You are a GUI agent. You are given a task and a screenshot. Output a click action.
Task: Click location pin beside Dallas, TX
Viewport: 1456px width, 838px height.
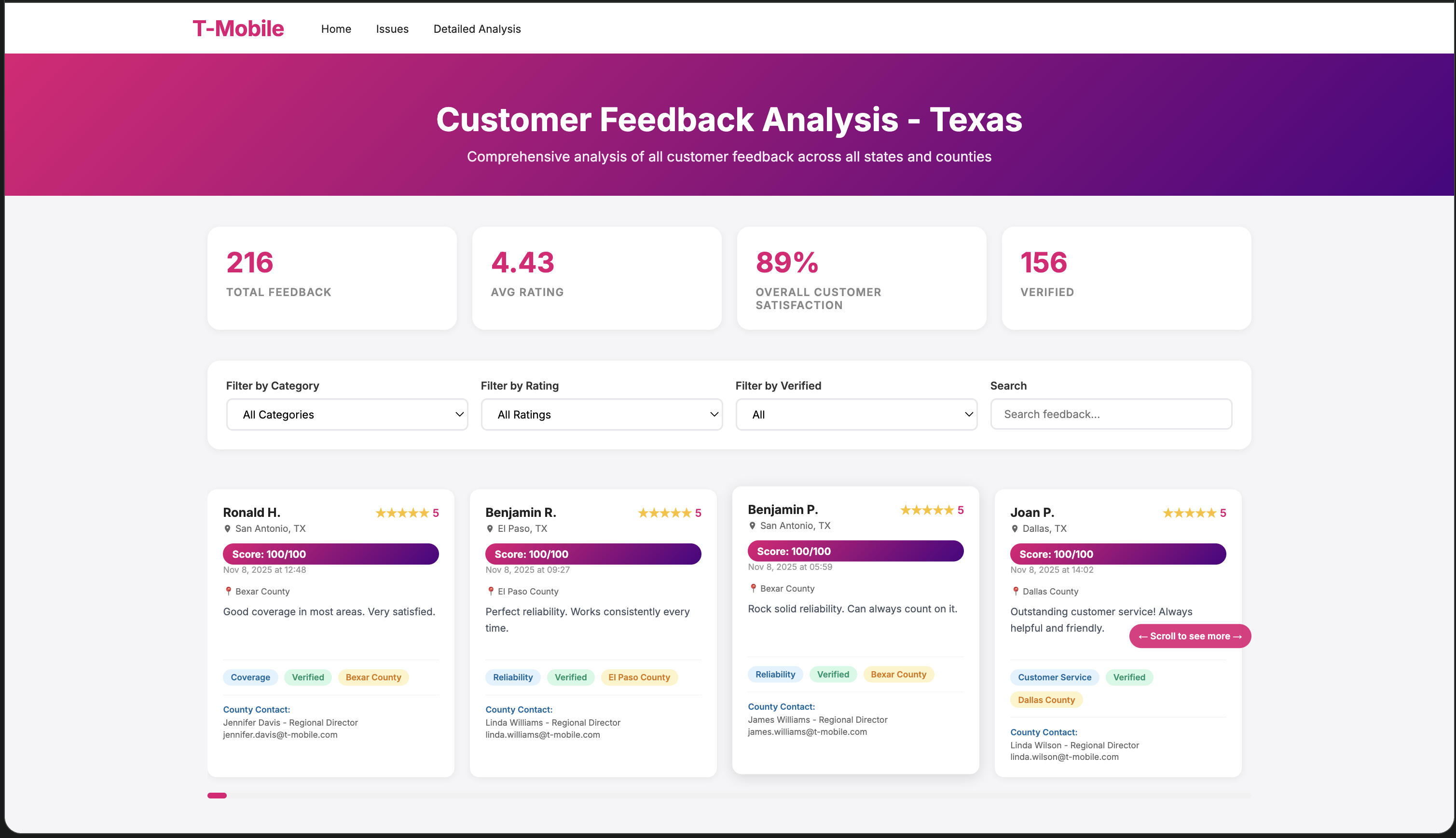click(1015, 528)
